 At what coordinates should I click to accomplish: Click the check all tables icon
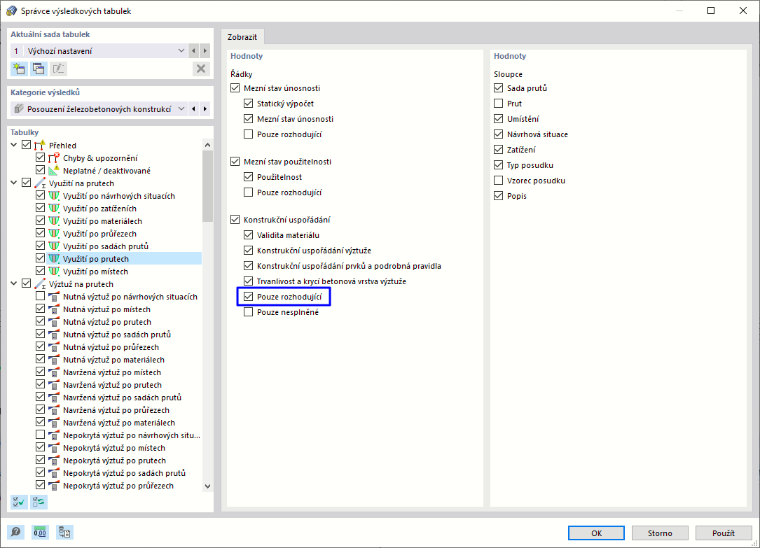coord(18,502)
